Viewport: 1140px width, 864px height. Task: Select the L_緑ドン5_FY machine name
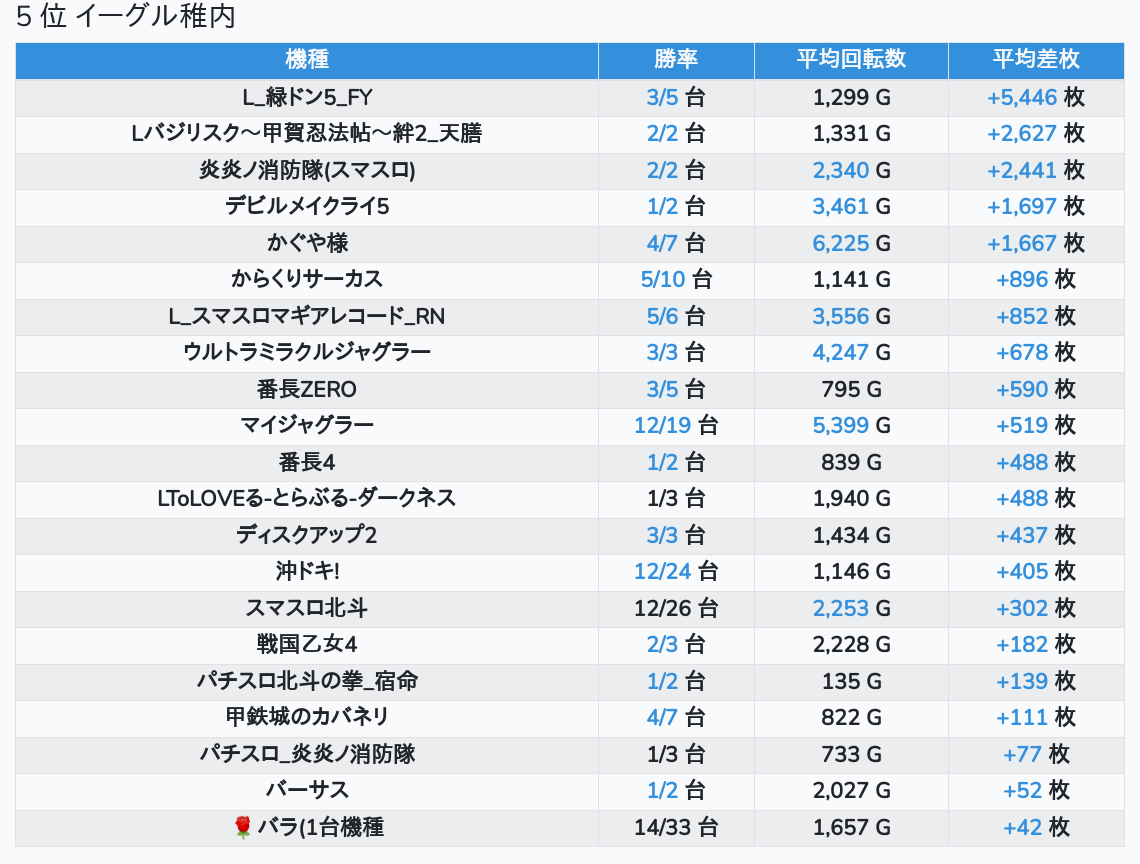[x=307, y=97]
